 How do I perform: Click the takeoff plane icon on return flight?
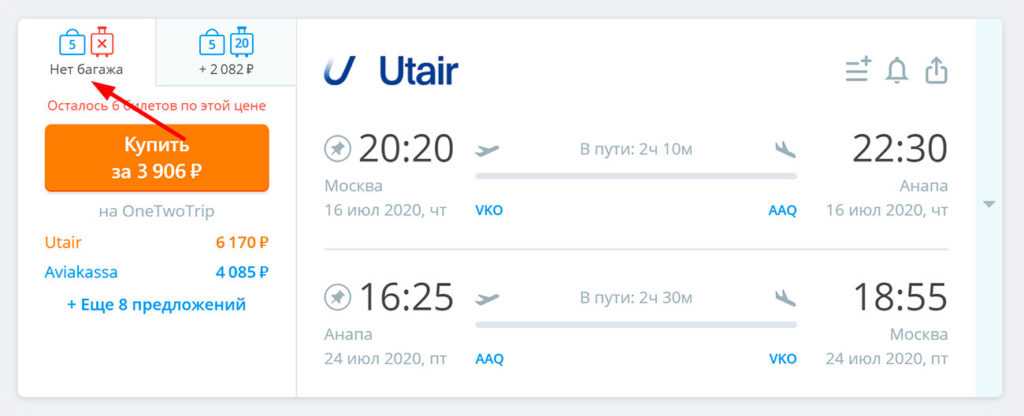pyautogui.click(x=488, y=297)
